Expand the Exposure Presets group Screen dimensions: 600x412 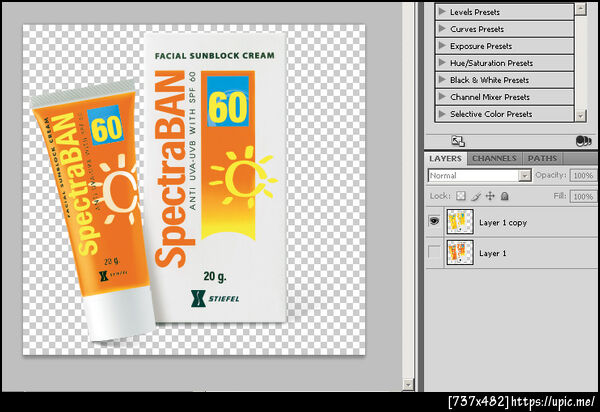point(442,46)
